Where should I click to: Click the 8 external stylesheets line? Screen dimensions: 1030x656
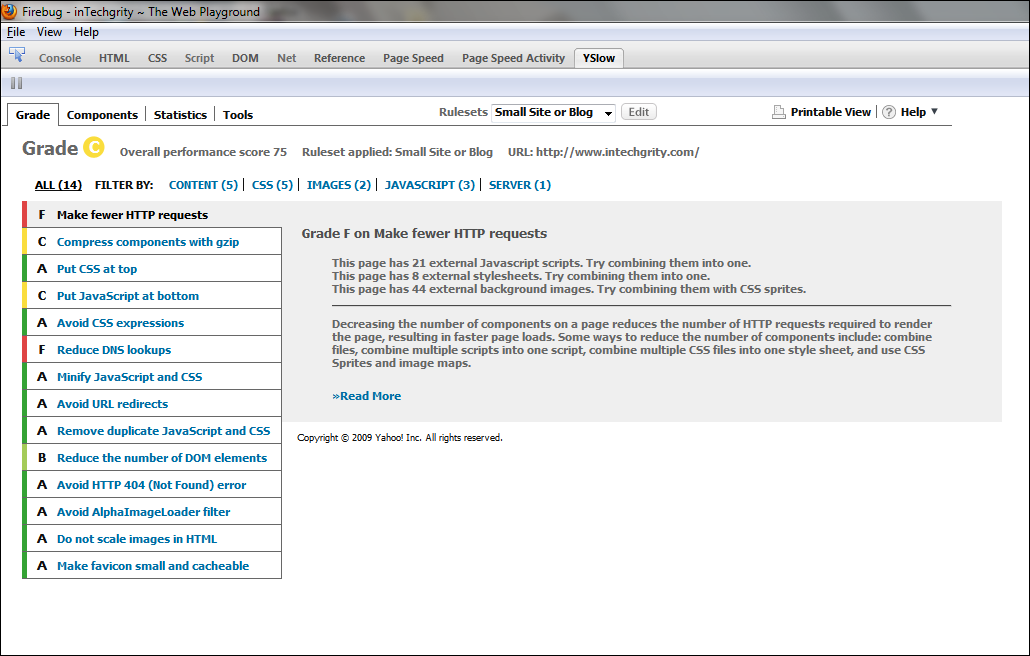tap(521, 276)
